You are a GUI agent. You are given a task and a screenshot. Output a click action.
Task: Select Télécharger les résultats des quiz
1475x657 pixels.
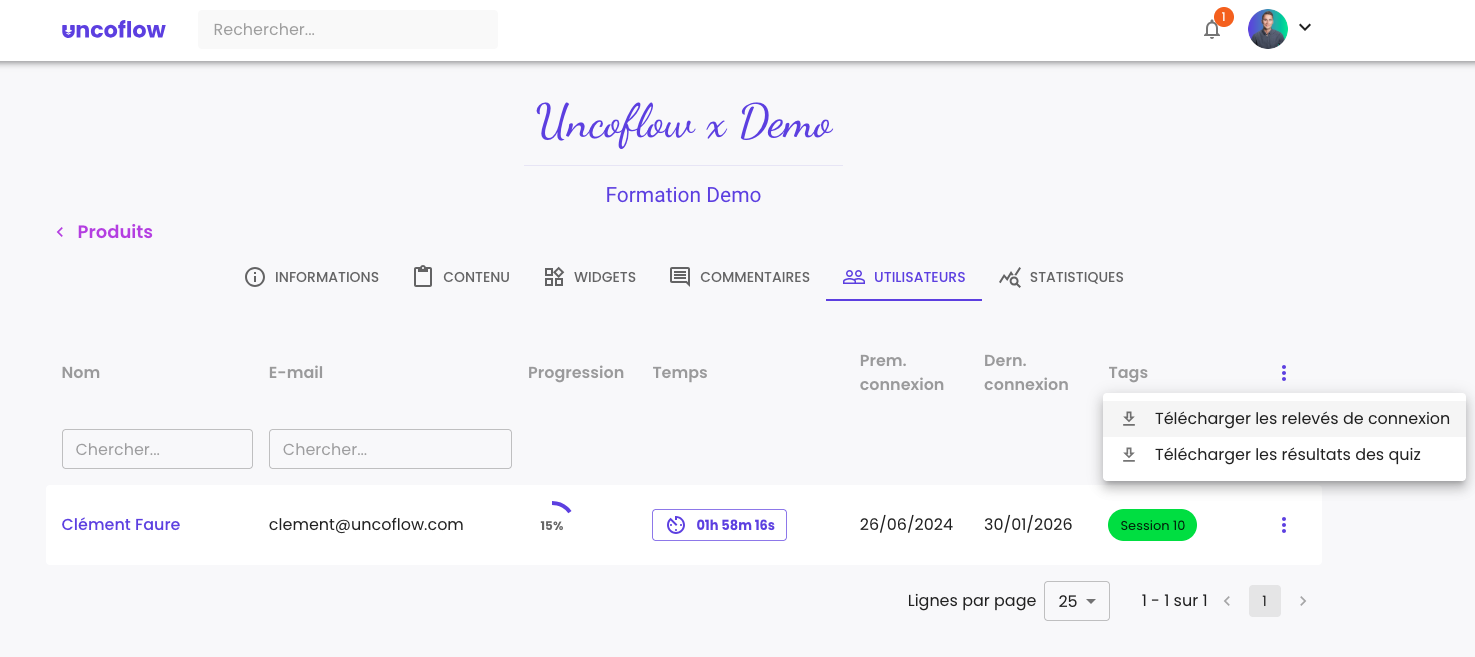(x=1284, y=455)
